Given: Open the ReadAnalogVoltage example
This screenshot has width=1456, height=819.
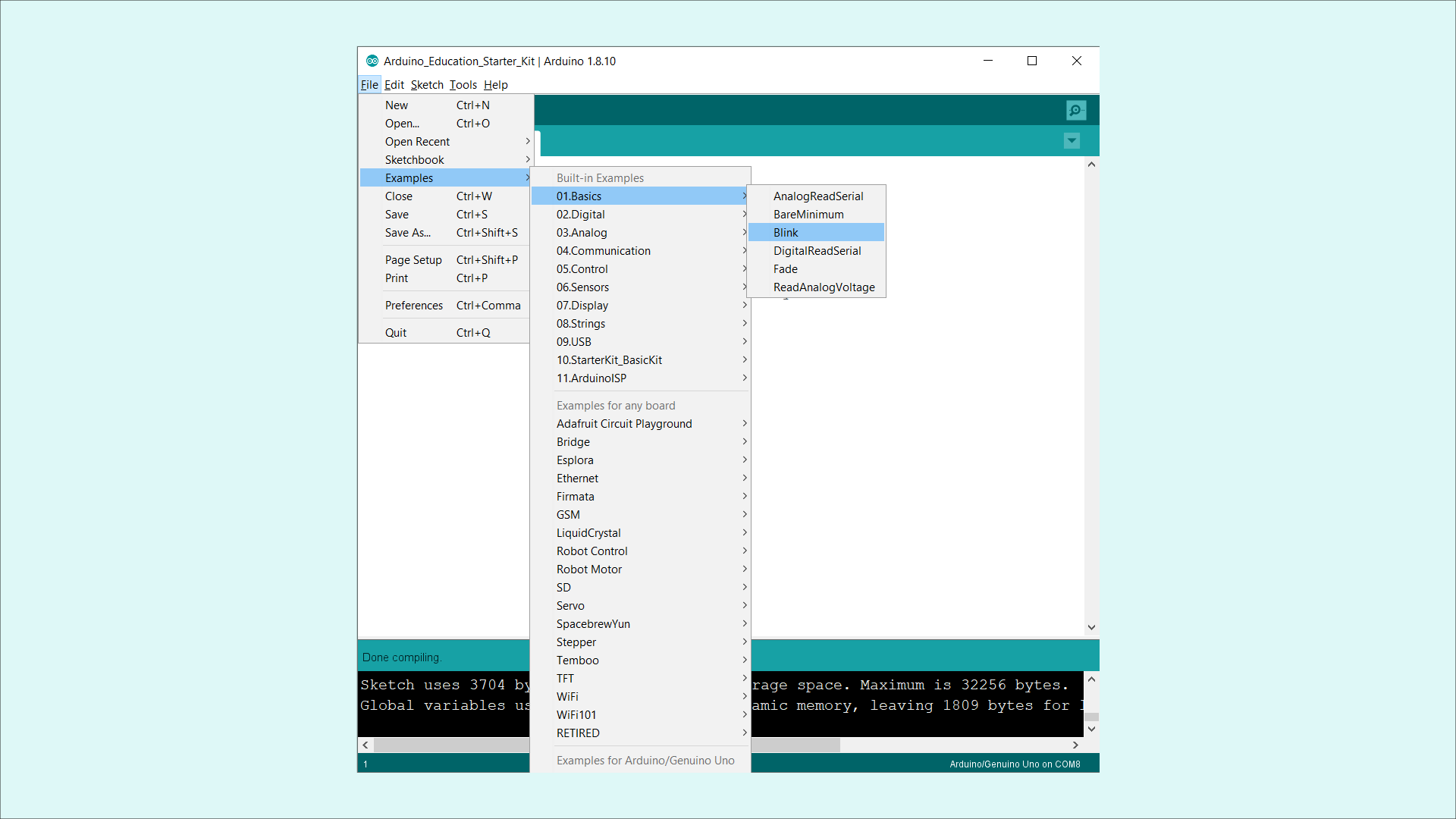Looking at the screenshot, I should (x=817, y=287).
